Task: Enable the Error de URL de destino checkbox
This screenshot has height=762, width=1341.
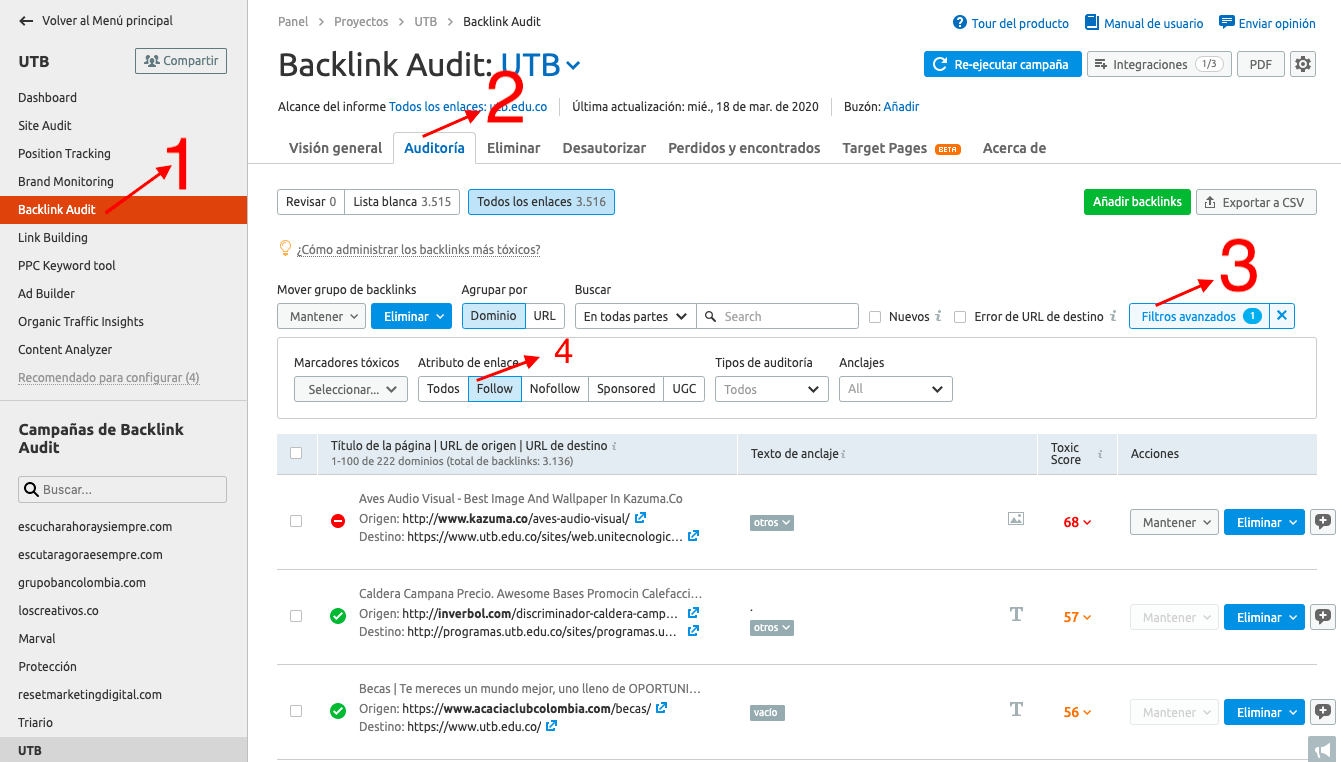Action: [x=960, y=316]
